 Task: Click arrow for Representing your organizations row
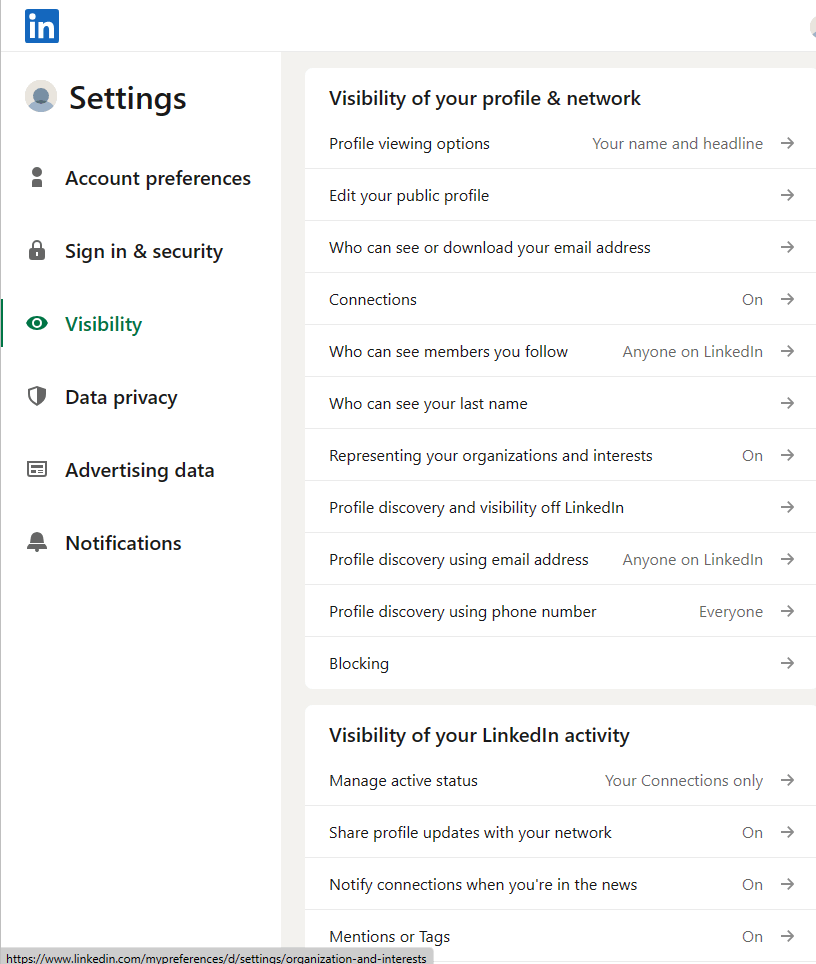(x=787, y=455)
